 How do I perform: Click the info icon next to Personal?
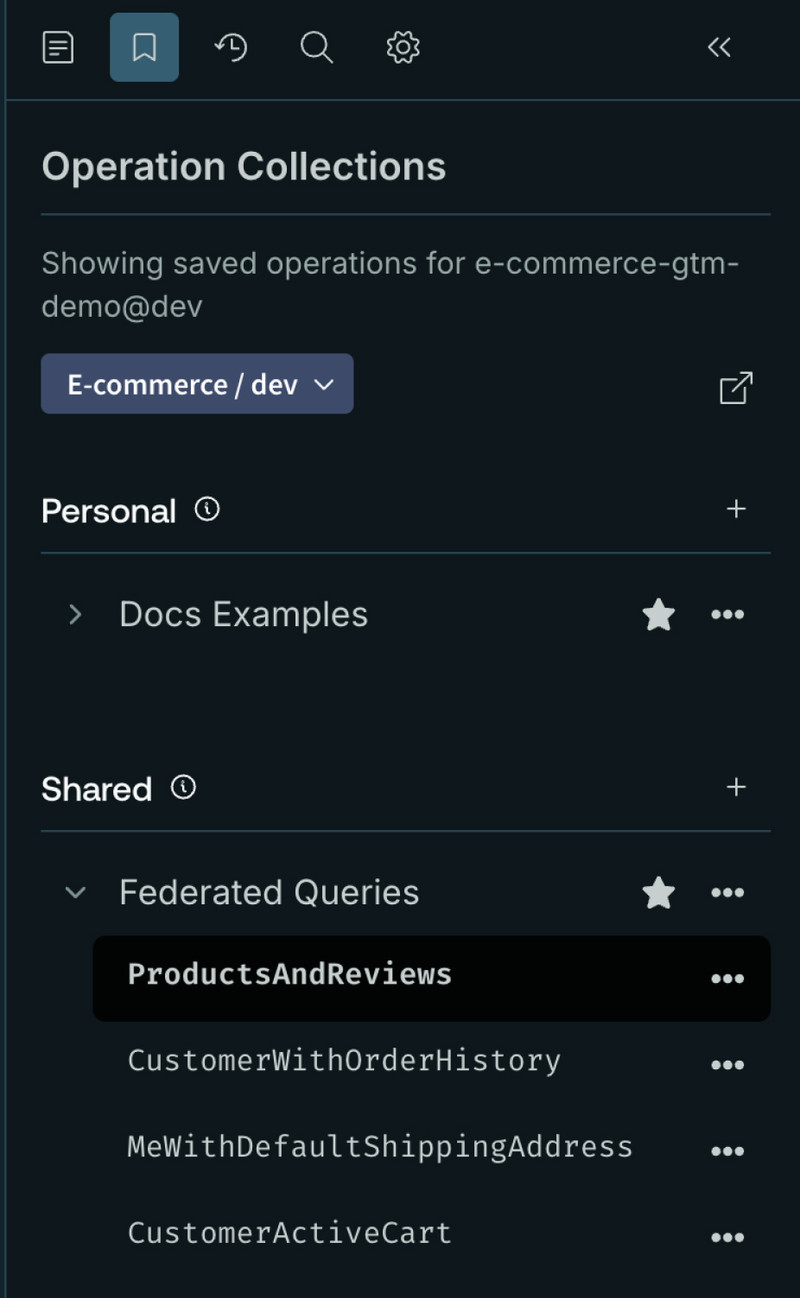(207, 509)
